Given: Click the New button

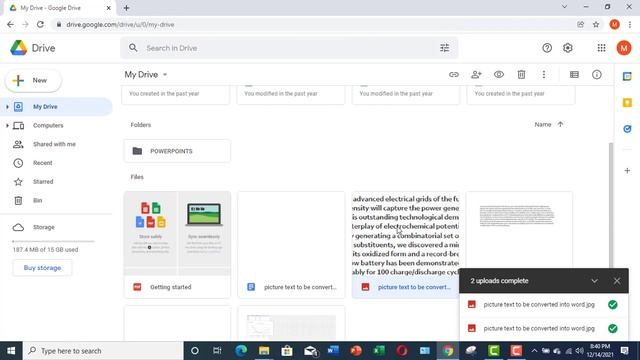Looking at the screenshot, I should click(x=33, y=80).
